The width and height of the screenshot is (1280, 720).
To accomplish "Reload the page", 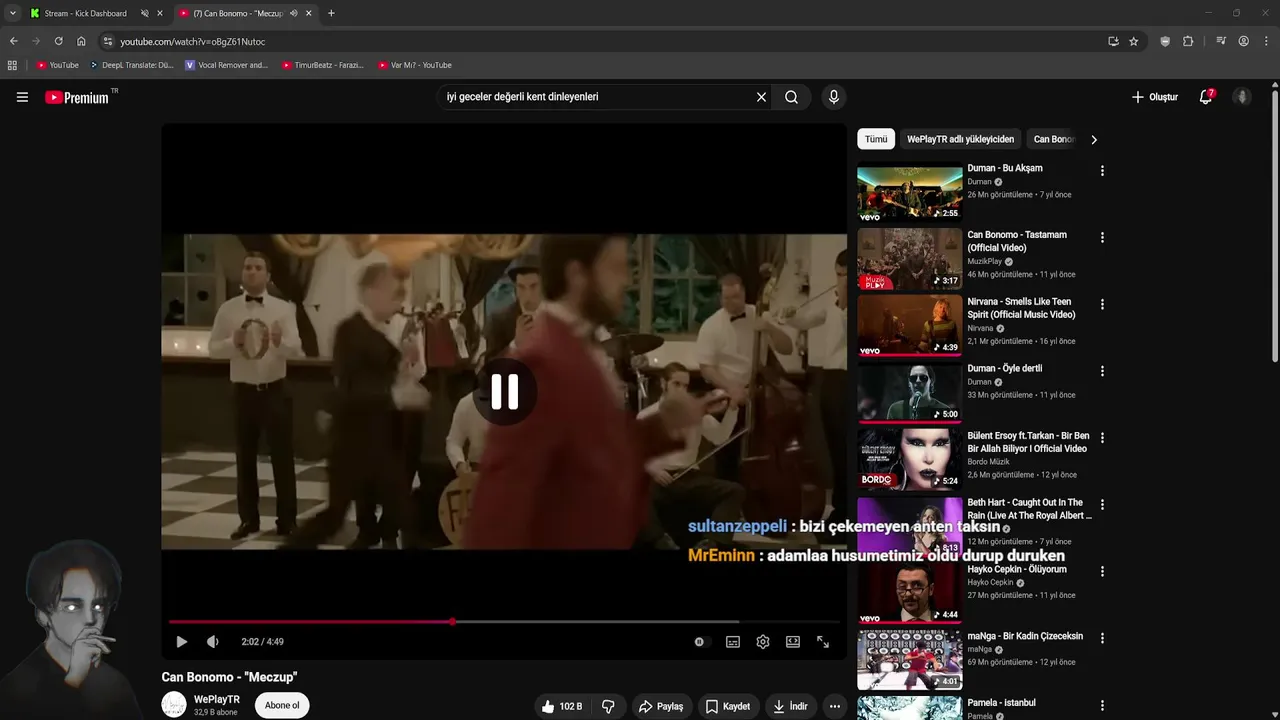I will [58, 41].
